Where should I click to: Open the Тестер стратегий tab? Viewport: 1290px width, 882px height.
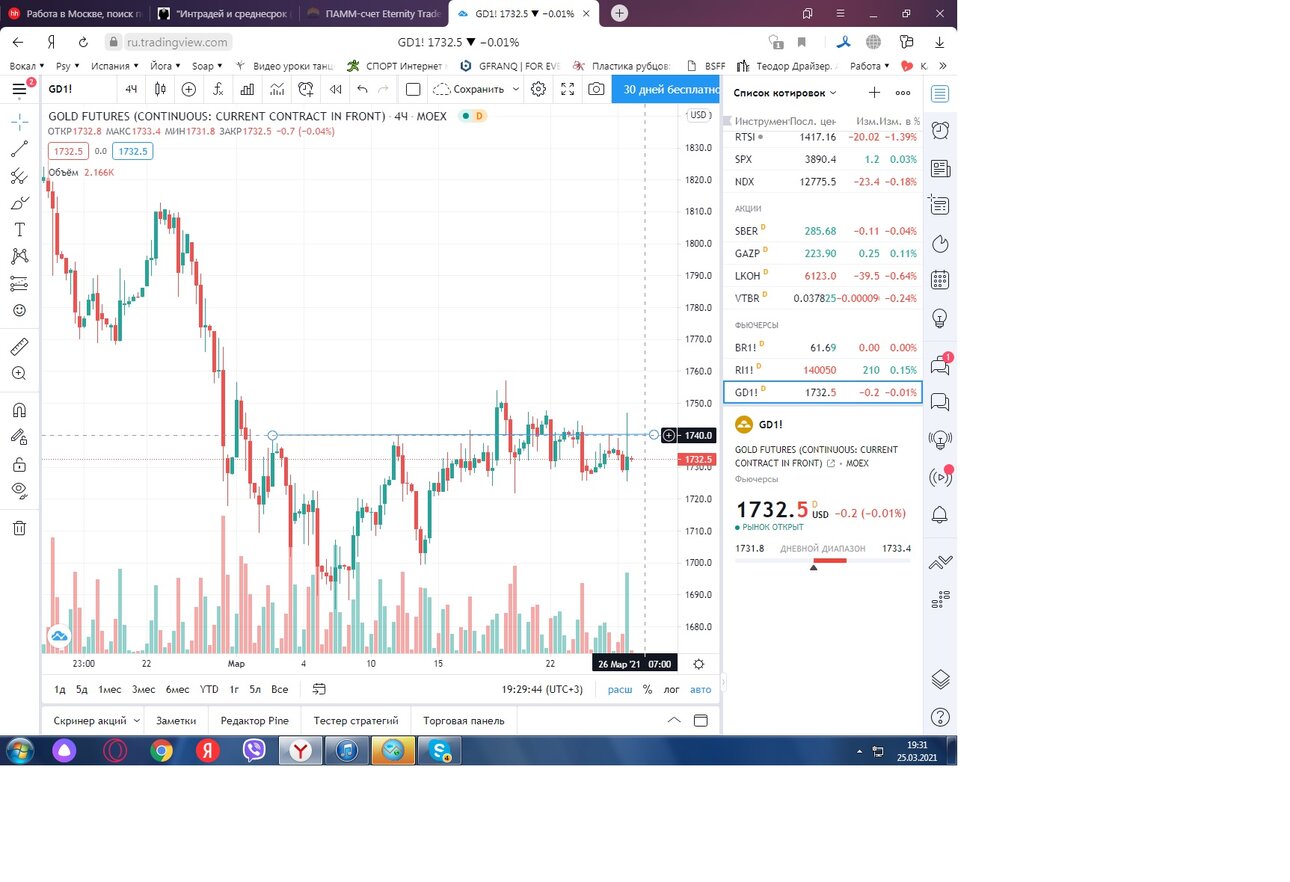356,720
